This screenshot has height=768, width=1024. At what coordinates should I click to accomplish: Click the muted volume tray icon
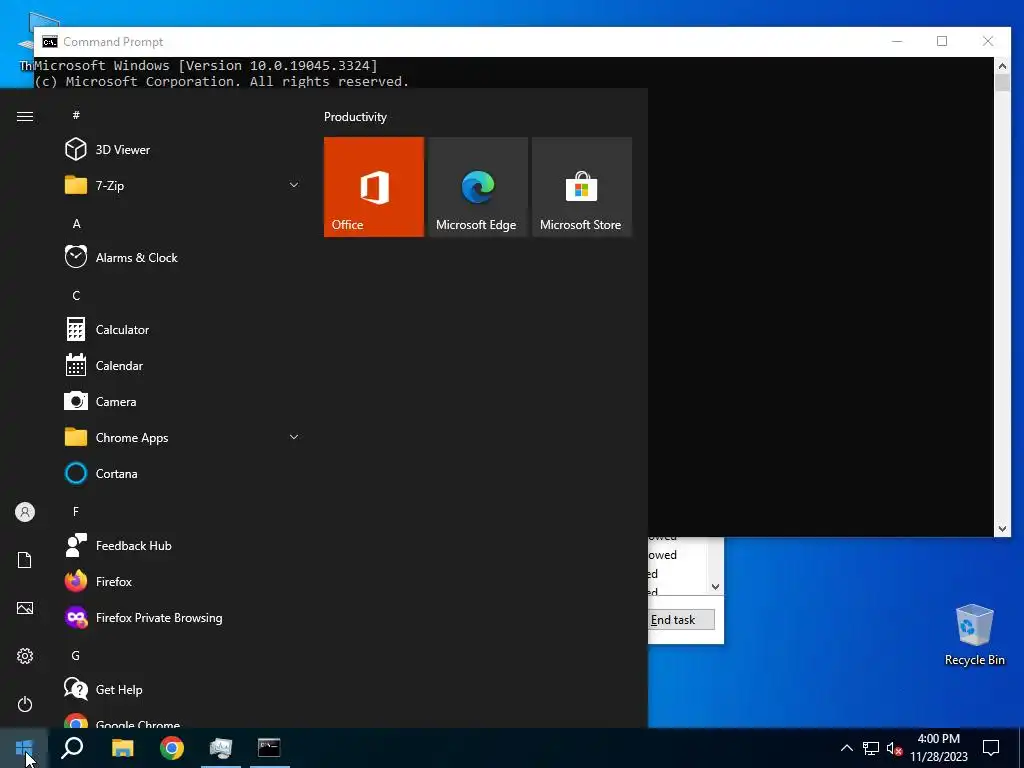894,748
